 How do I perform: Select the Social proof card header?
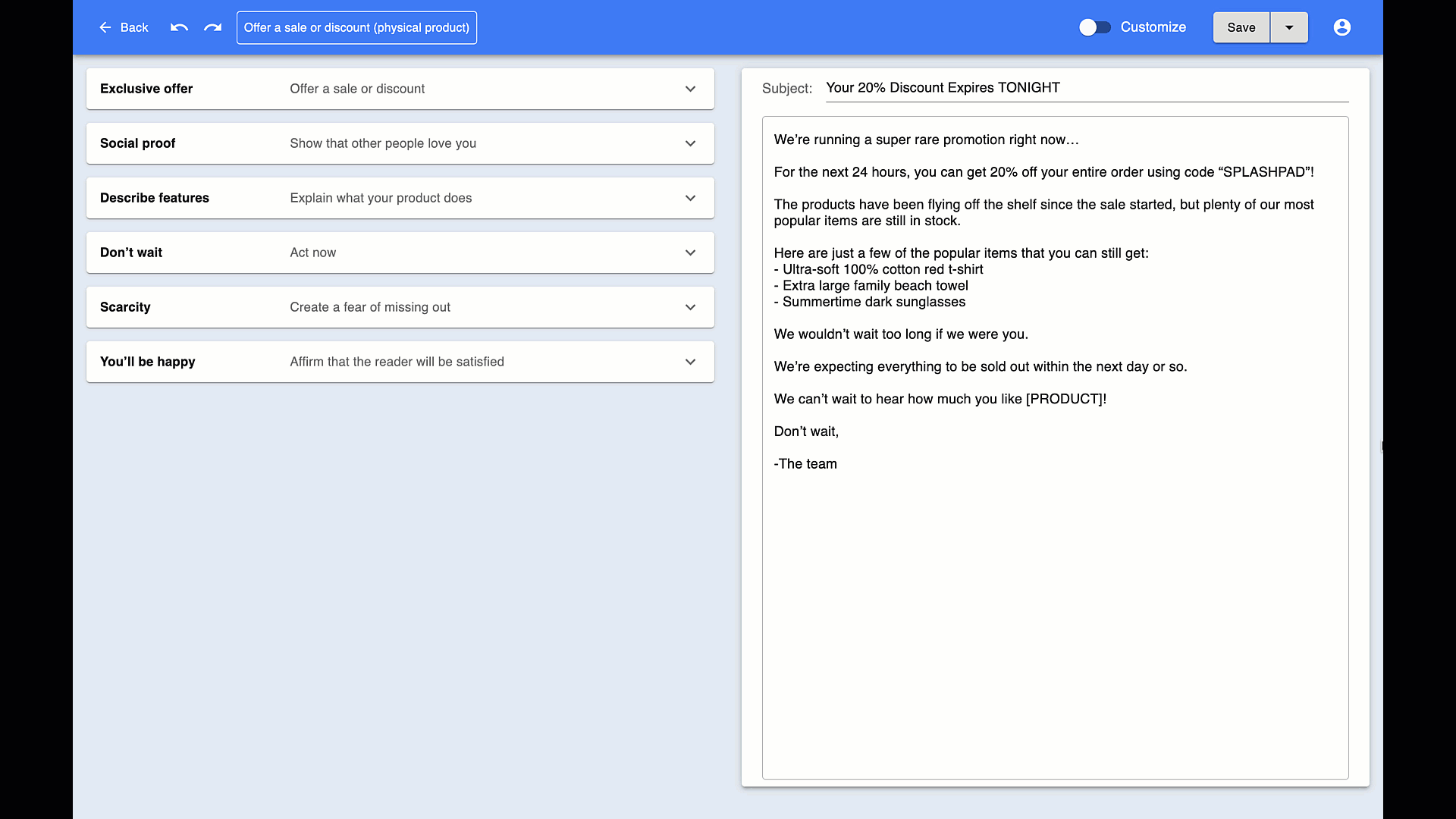click(x=137, y=143)
